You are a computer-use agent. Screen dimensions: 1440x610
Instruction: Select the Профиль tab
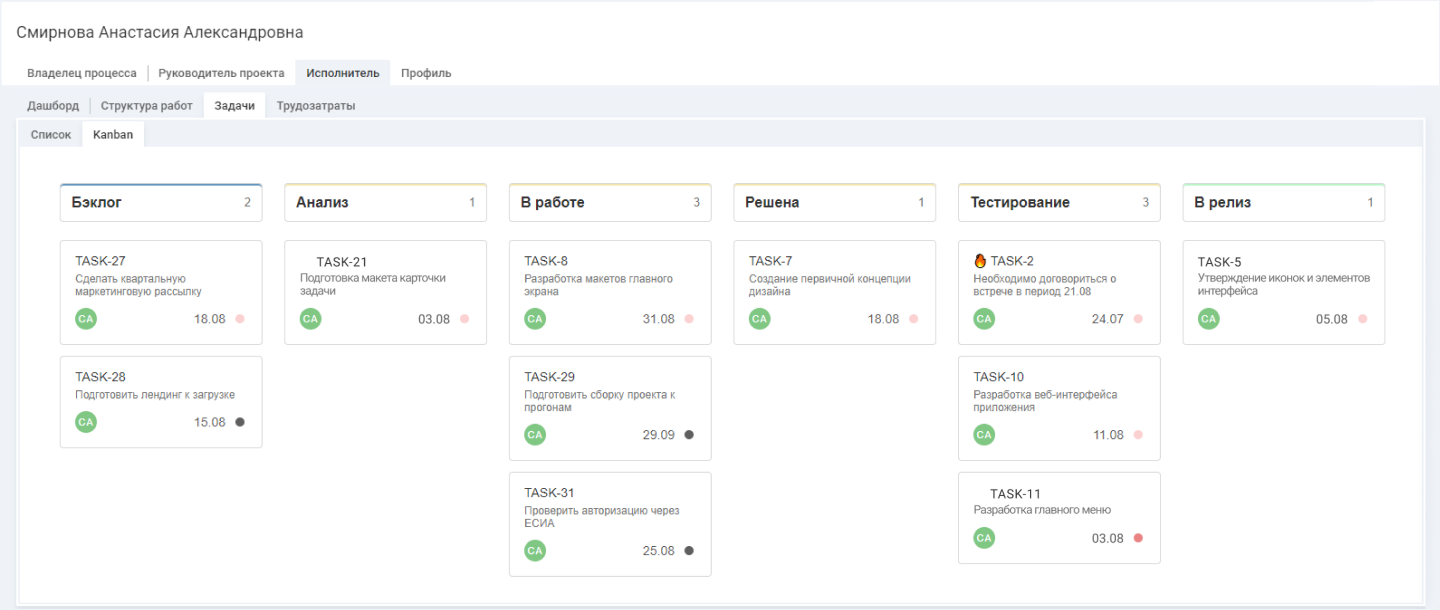426,73
